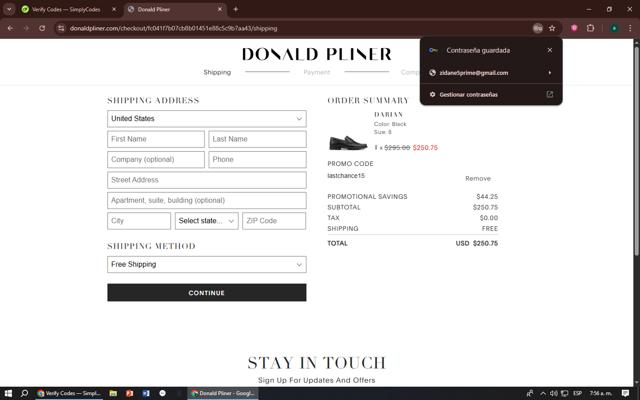Open site information icon in address bar

click(61, 28)
